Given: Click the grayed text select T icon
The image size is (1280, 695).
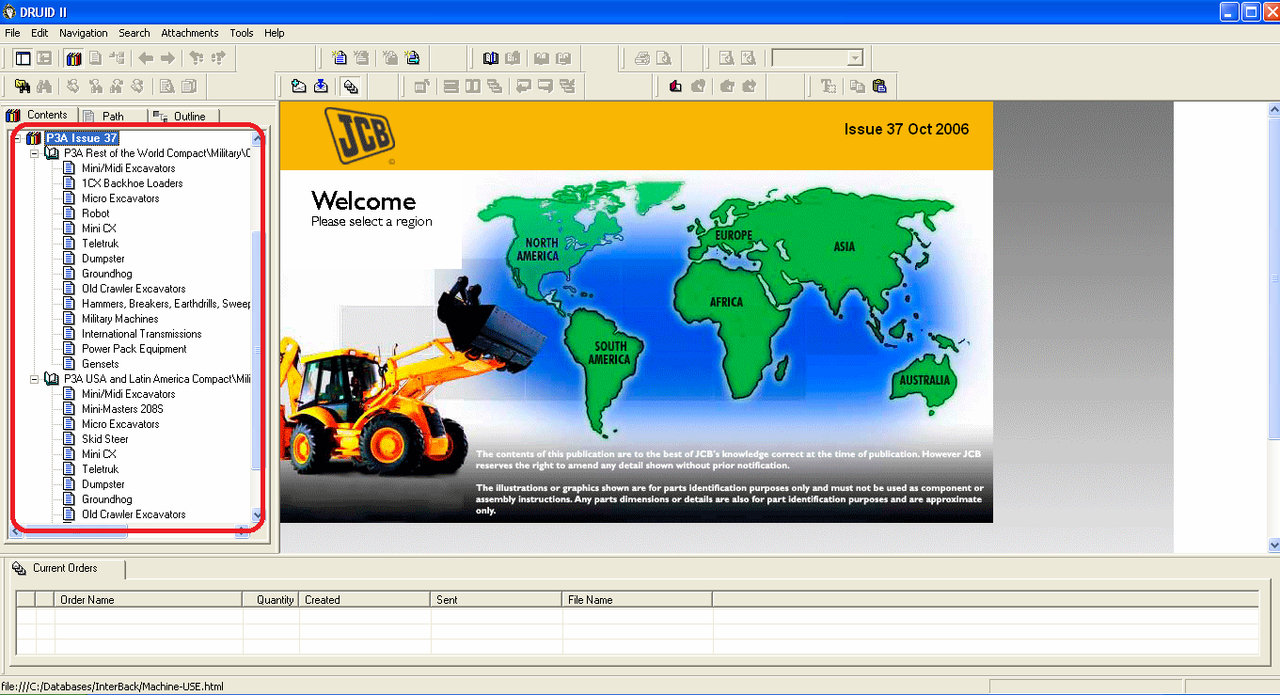Looking at the screenshot, I should pyautogui.click(x=828, y=86).
